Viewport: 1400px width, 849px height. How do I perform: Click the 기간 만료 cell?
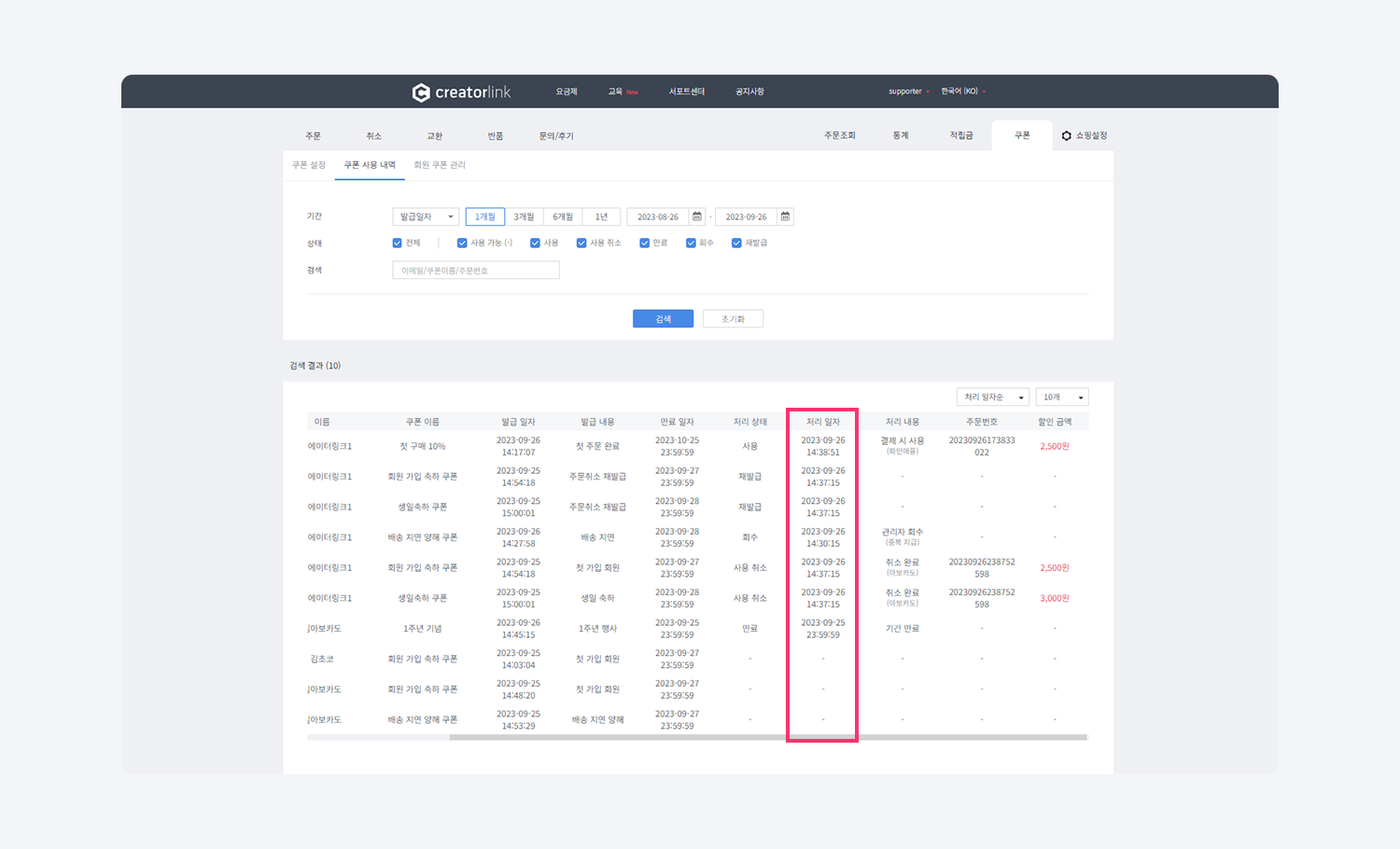point(903,629)
